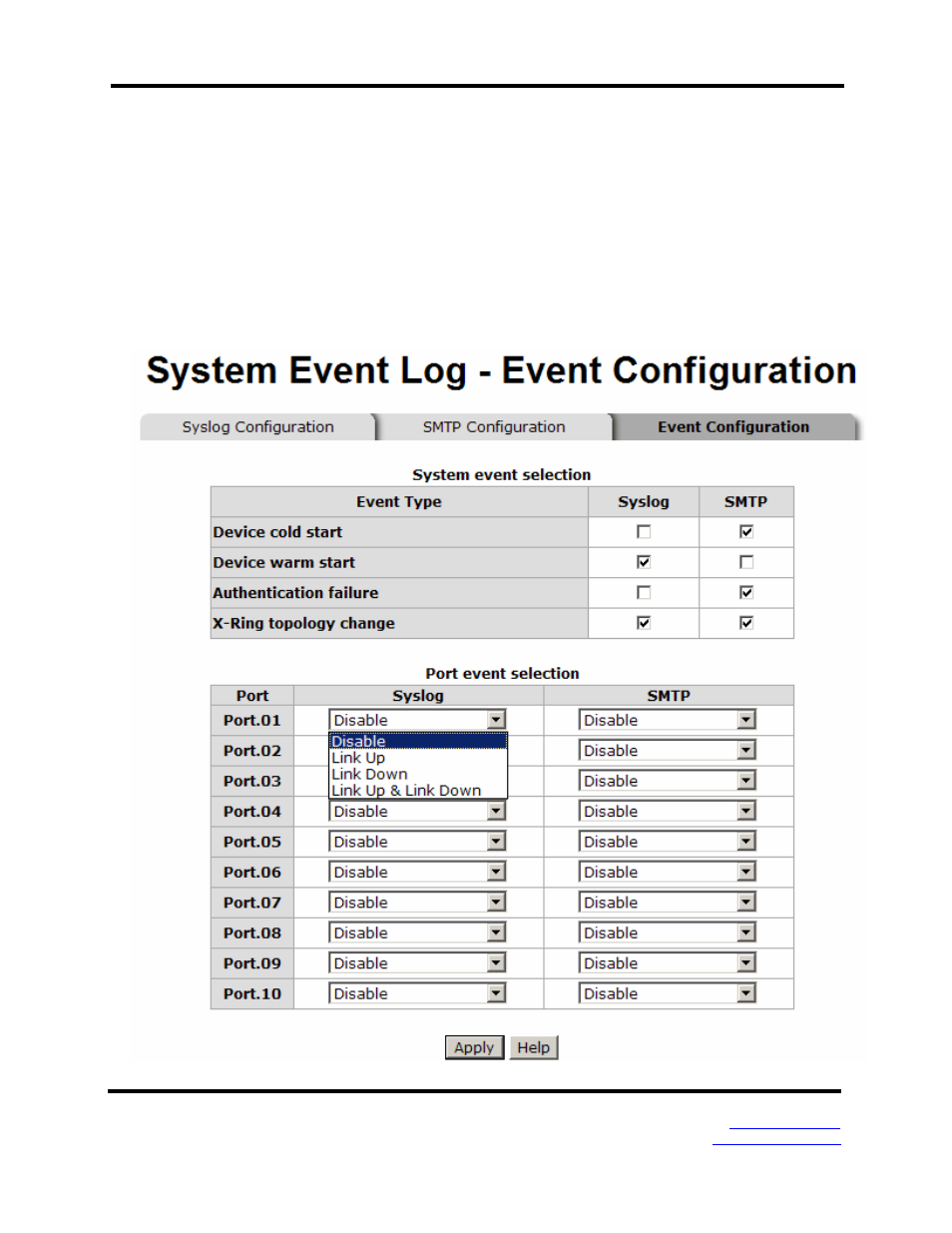This screenshot has width=952, height=1233.
Task: Open the Syslog Configuration tab
Action: click(257, 426)
